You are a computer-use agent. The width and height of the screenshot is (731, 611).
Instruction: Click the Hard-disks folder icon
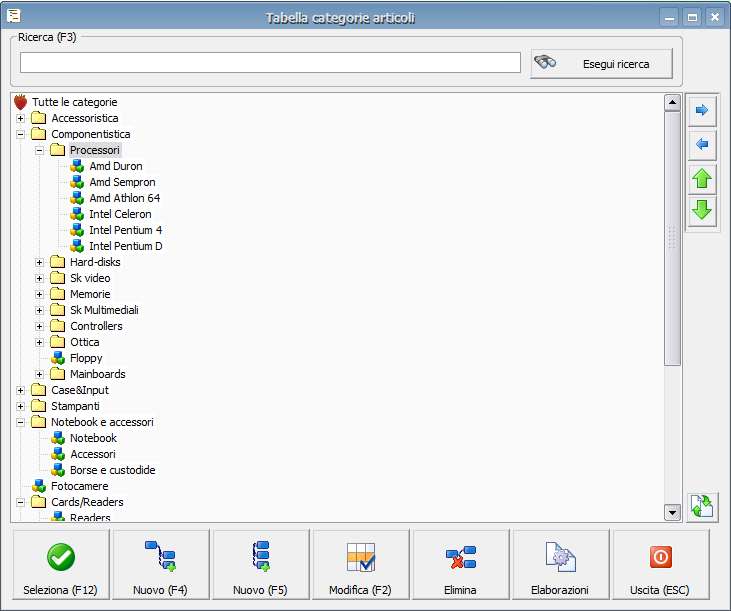pos(57,262)
